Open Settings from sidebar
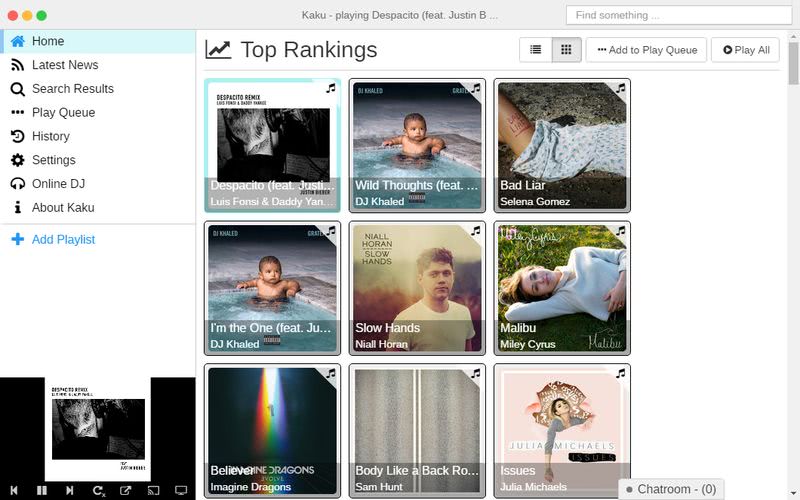800x500 pixels. click(x=98, y=160)
